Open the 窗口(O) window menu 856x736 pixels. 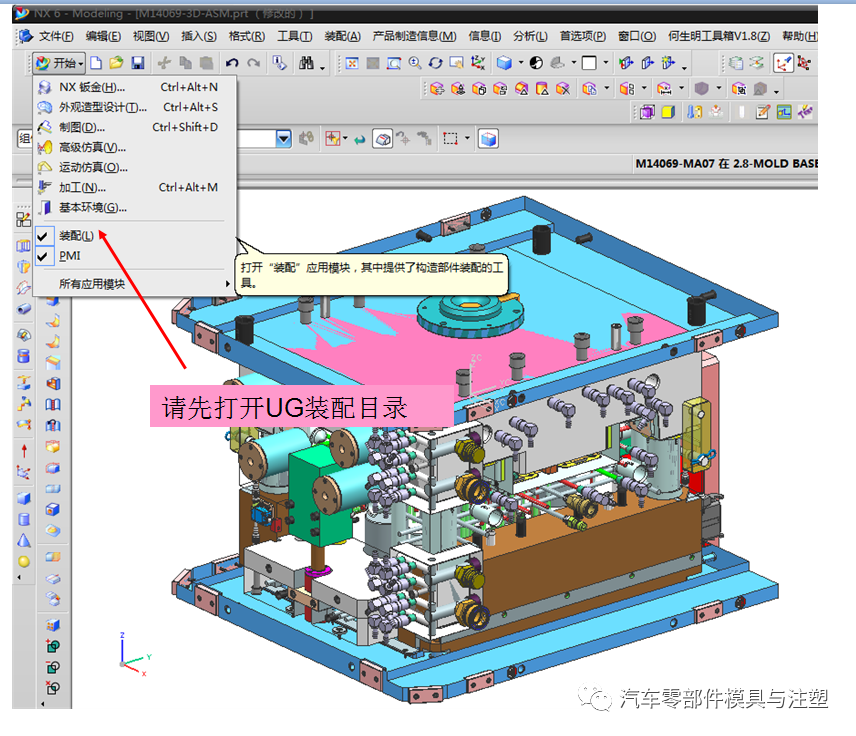(637, 37)
